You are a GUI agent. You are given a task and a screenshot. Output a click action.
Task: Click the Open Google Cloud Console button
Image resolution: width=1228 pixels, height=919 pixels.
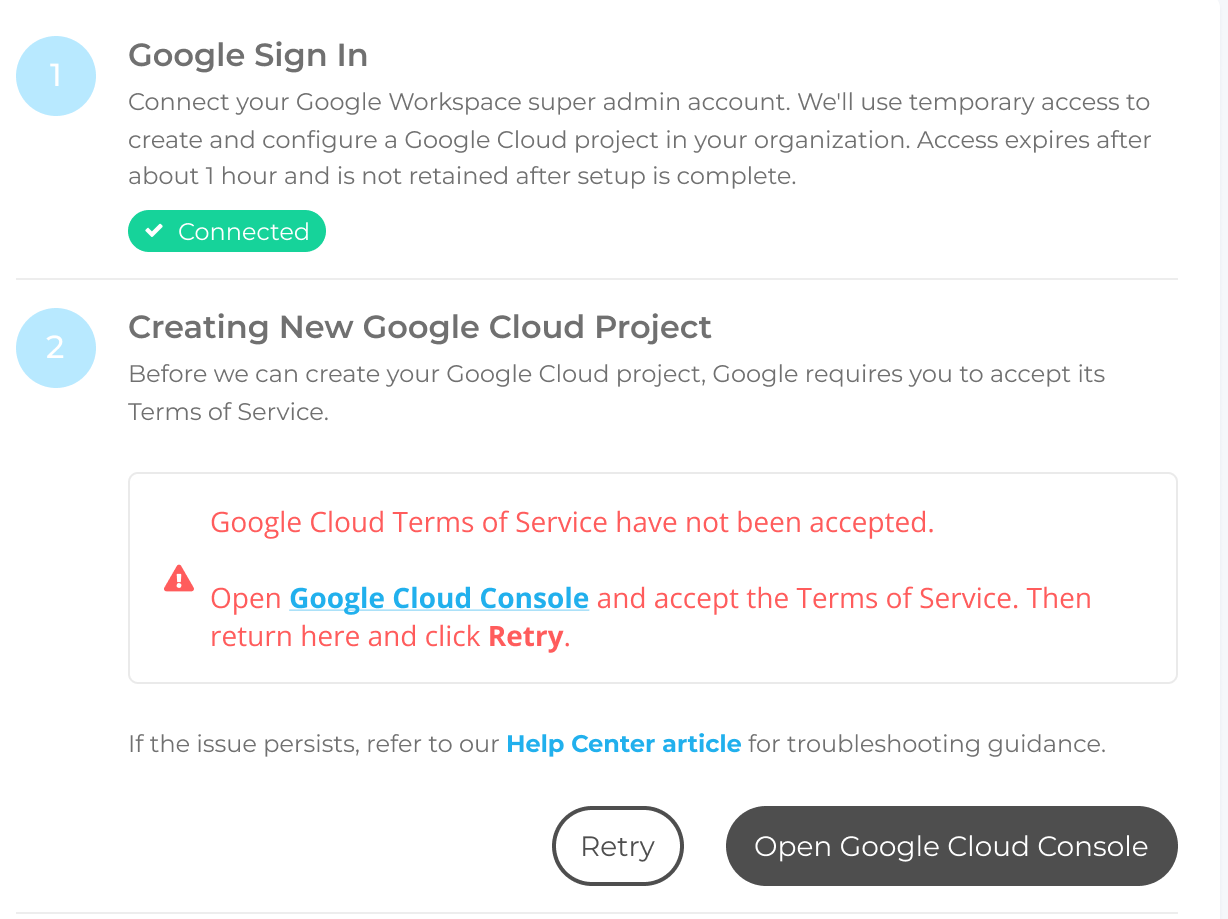pos(951,846)
